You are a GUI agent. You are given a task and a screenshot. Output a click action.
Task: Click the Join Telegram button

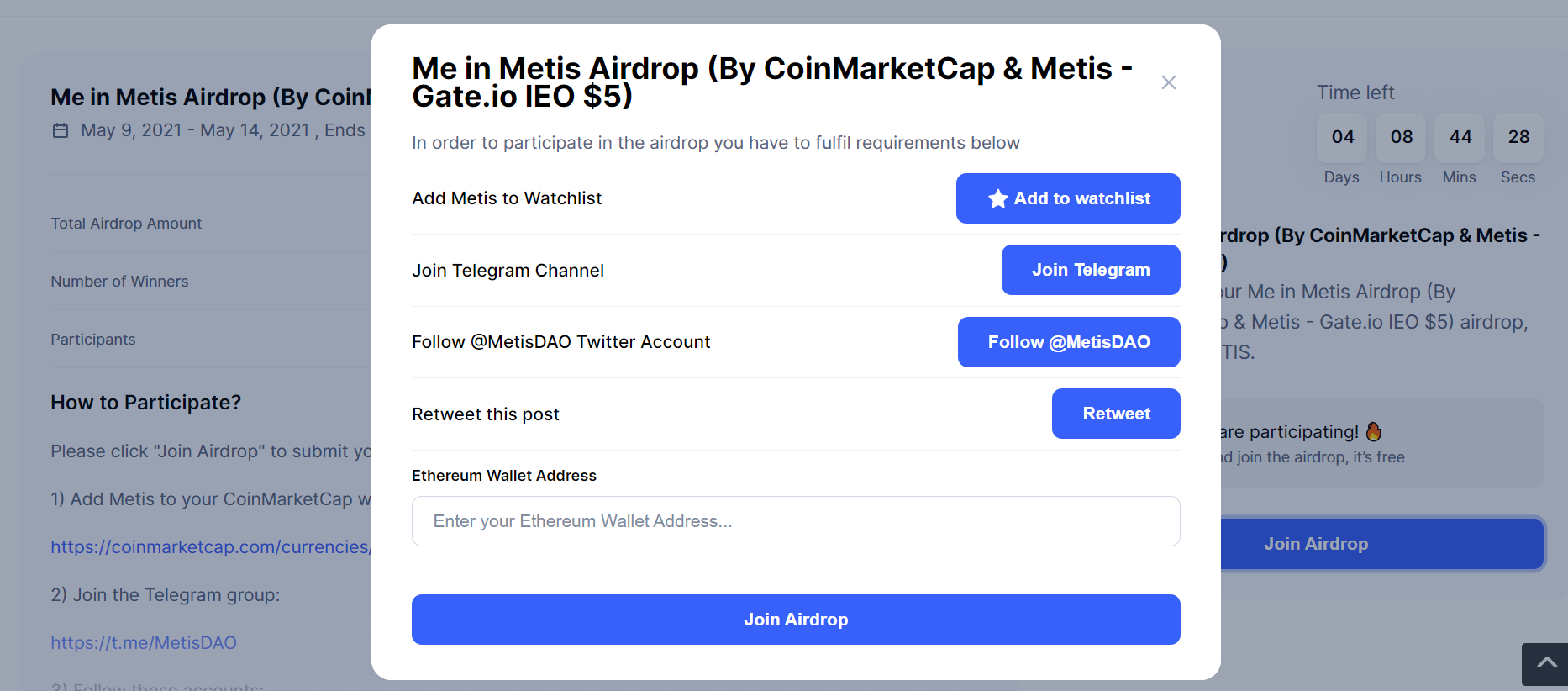tap(1091, 270)
